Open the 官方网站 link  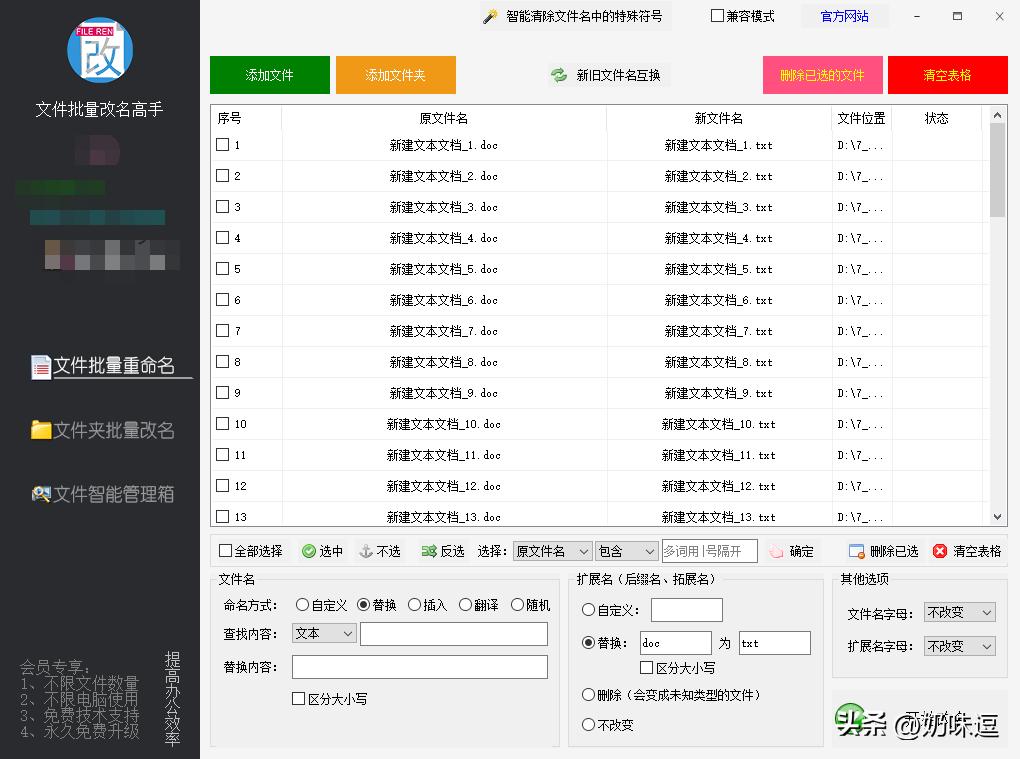[844, 16]
